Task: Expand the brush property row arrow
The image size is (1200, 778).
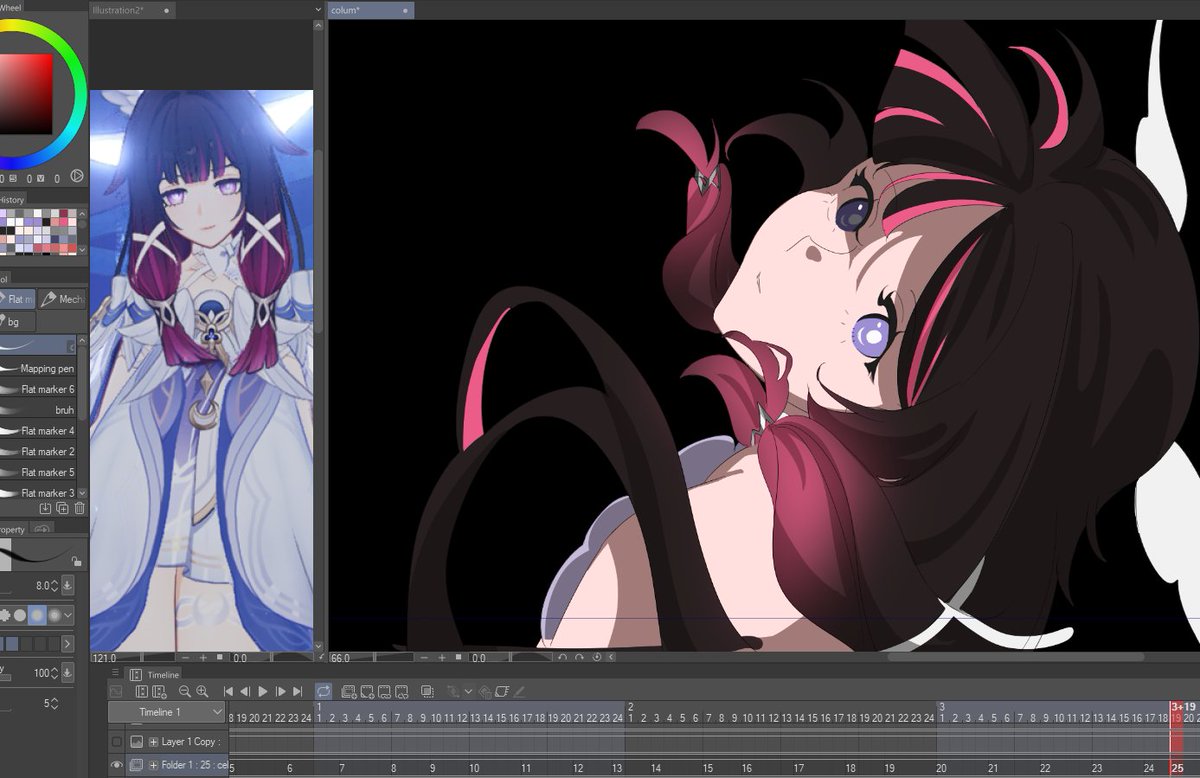Action: [68, 644]
